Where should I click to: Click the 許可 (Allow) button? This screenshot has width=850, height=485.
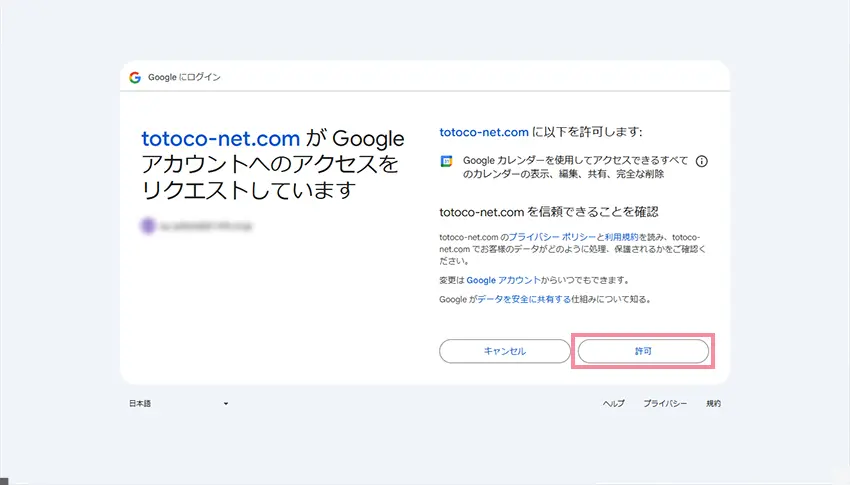(643, 351)
